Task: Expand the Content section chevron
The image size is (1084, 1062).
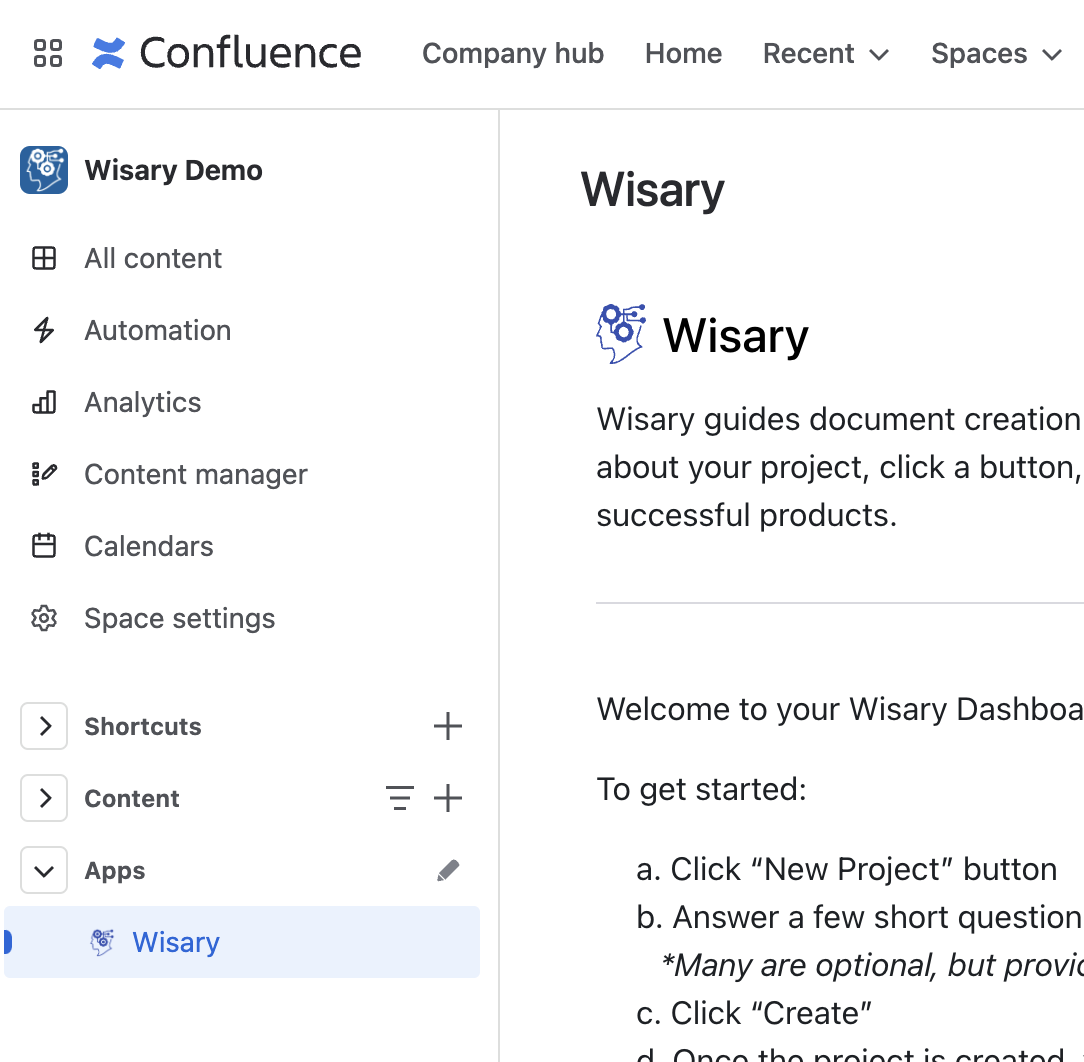Action: coord(44,798)
